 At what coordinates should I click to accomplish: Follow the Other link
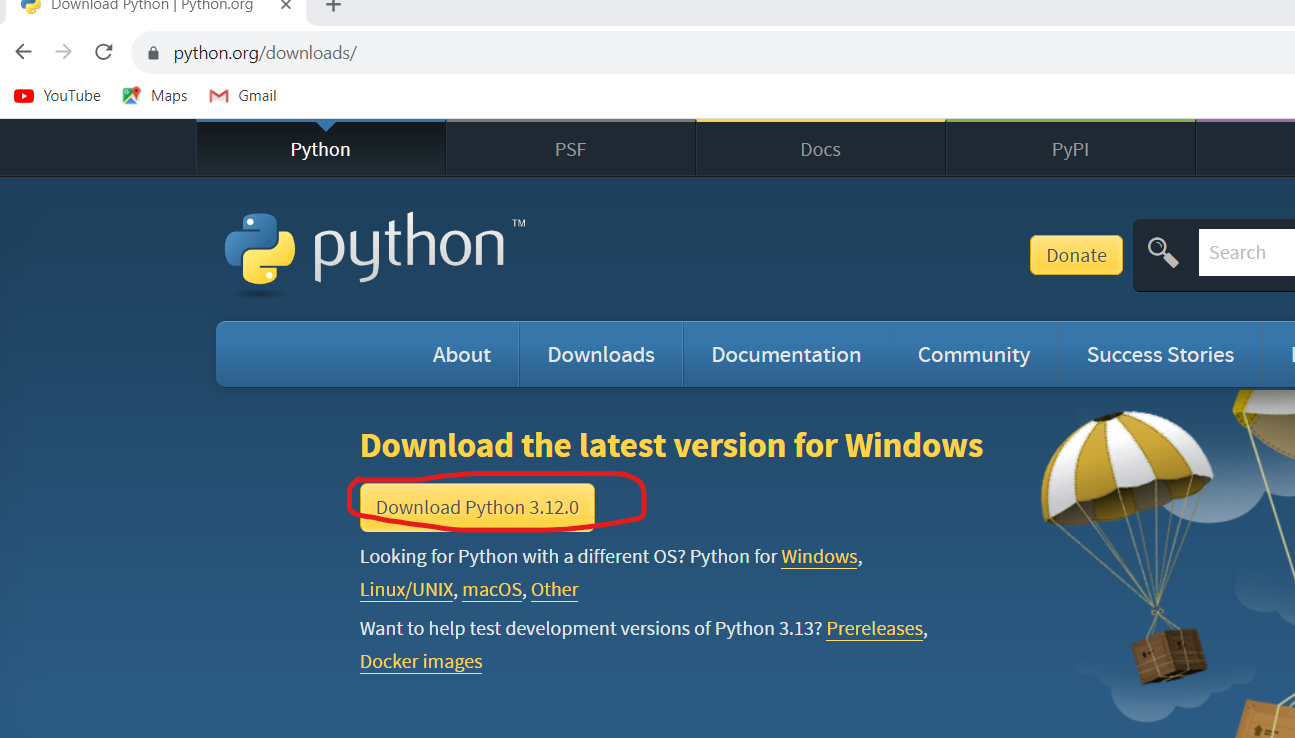point(555,590)
